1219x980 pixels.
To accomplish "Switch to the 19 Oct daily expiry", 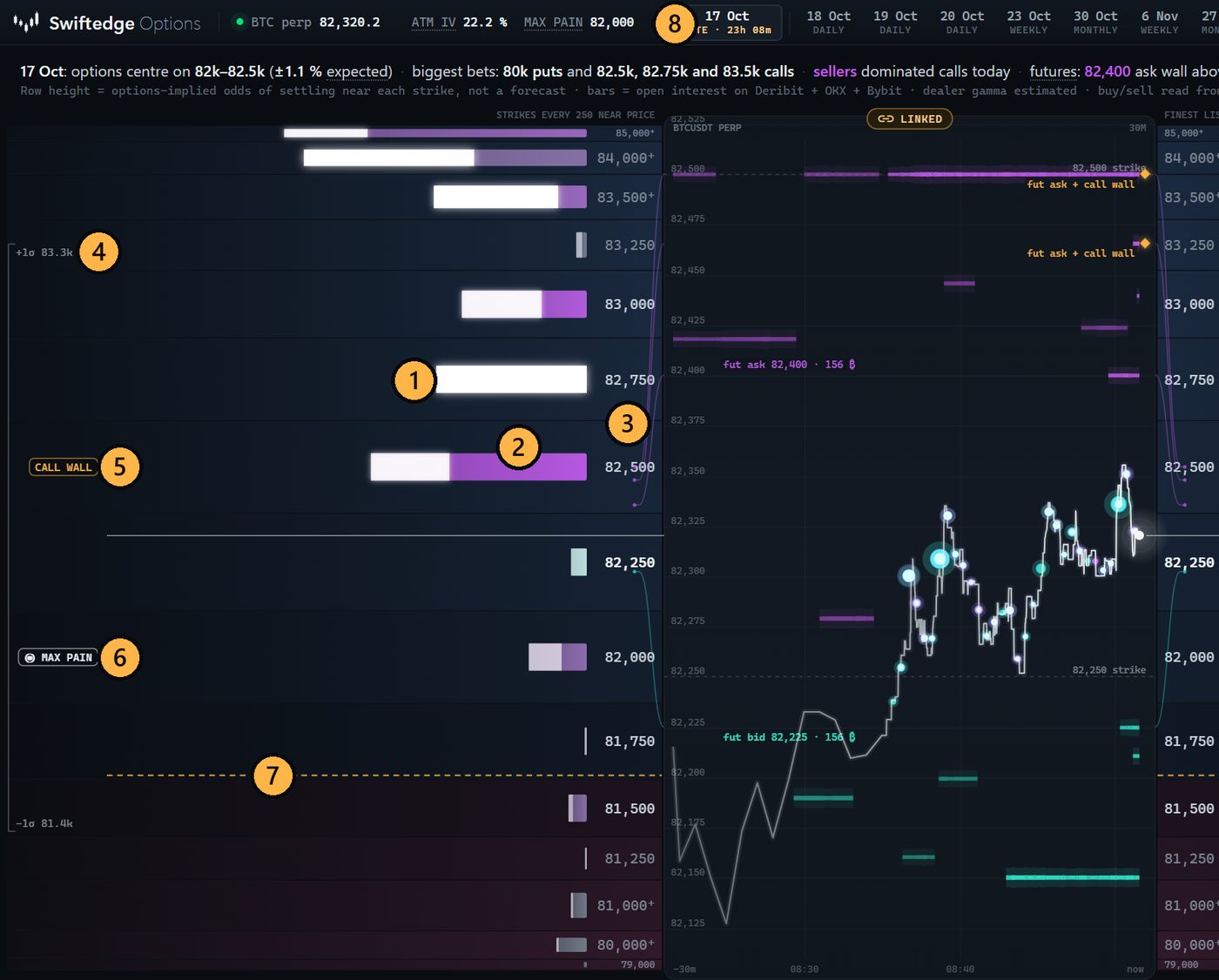I will [895, 23].
